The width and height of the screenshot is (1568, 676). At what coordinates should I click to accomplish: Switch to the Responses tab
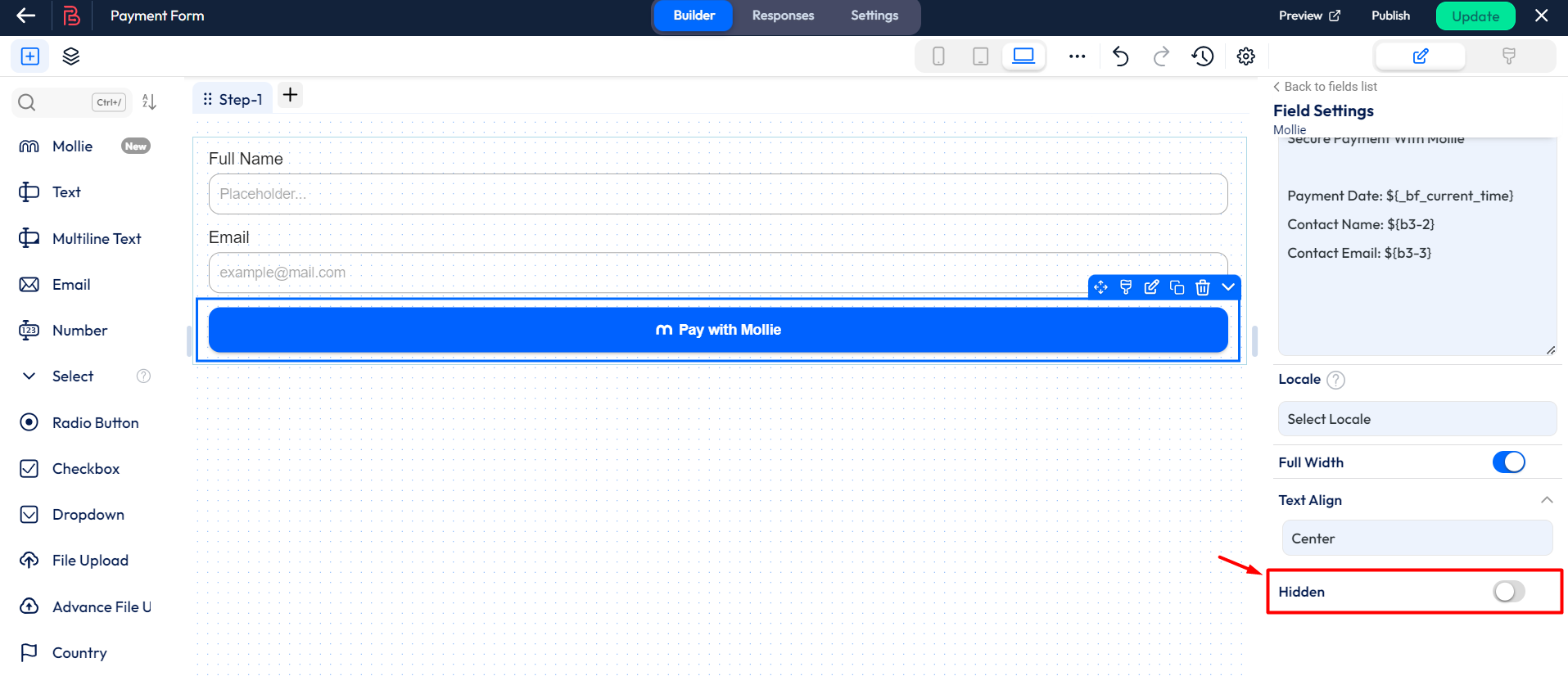tap(783, 16)
